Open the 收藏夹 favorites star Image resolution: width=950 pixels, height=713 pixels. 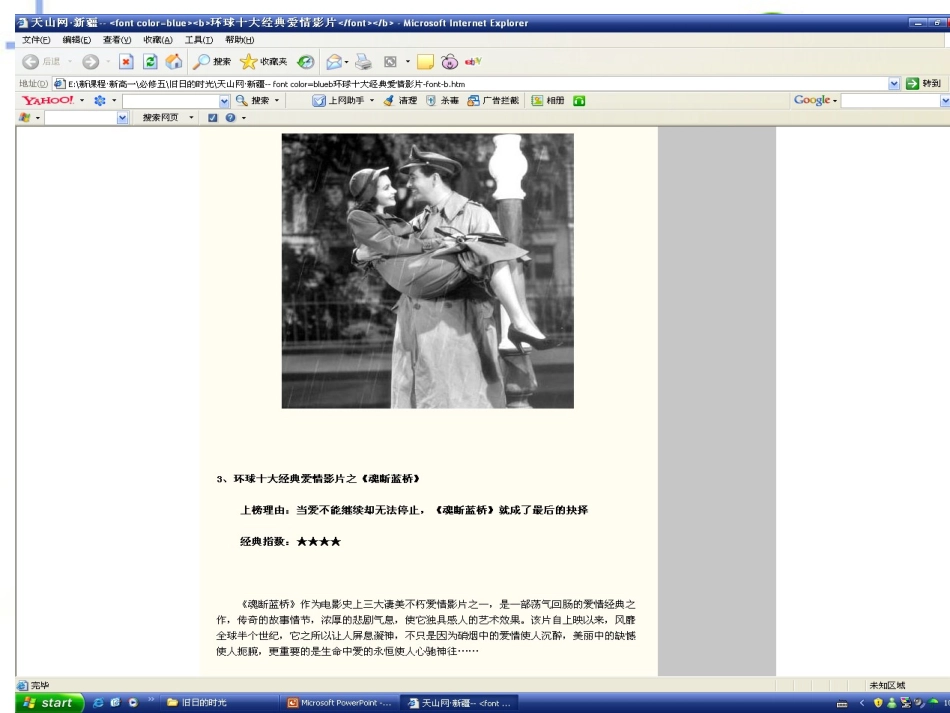pos(264,62)
